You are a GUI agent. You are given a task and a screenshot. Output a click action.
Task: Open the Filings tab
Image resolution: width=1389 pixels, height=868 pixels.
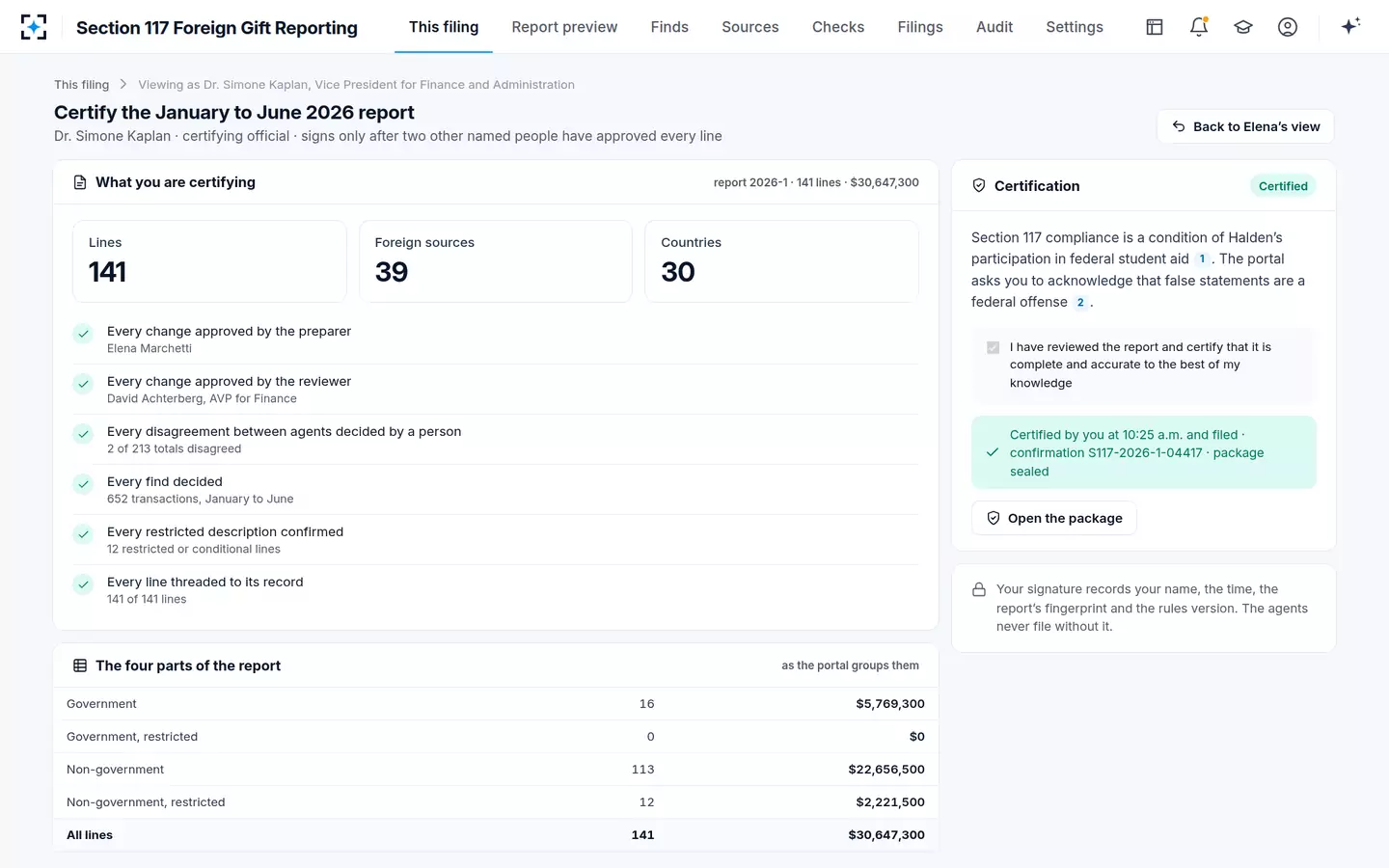pos(920,27)
